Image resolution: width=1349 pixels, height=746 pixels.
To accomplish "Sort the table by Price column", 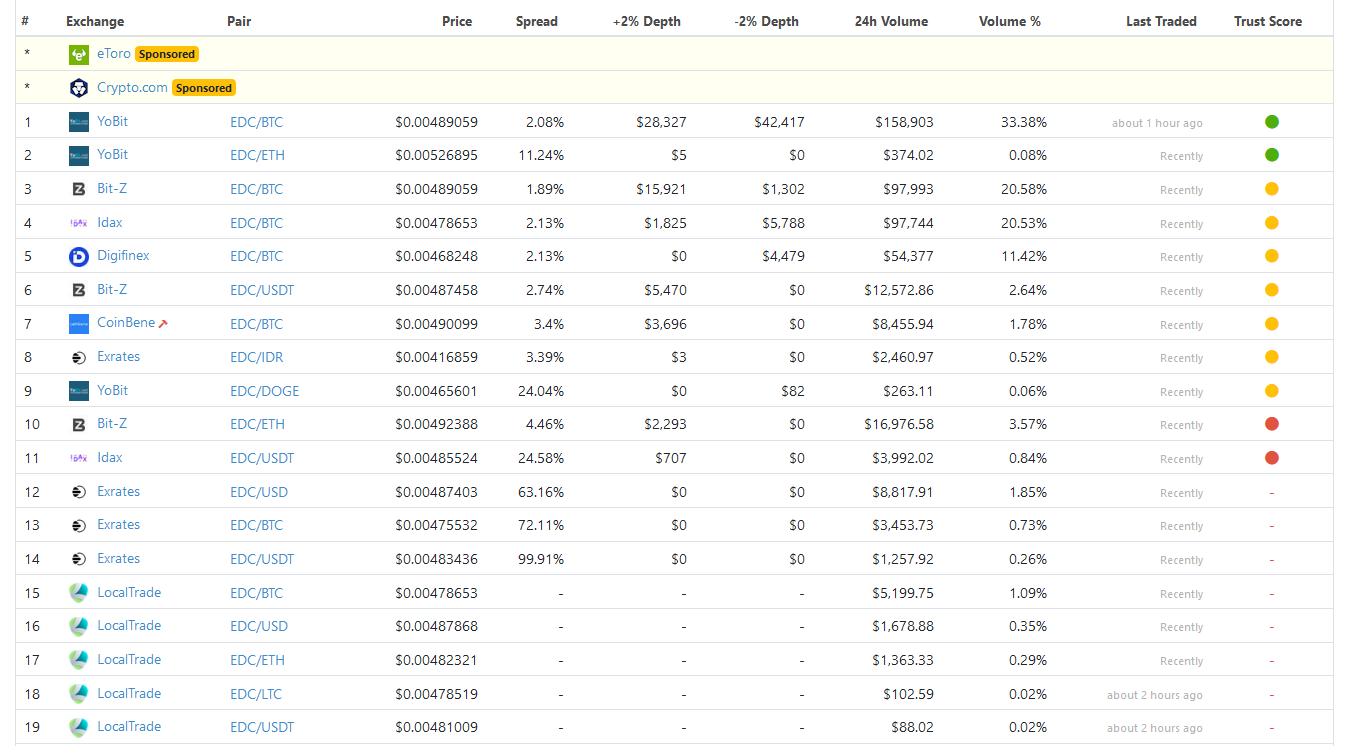I will tap(457, 20).
